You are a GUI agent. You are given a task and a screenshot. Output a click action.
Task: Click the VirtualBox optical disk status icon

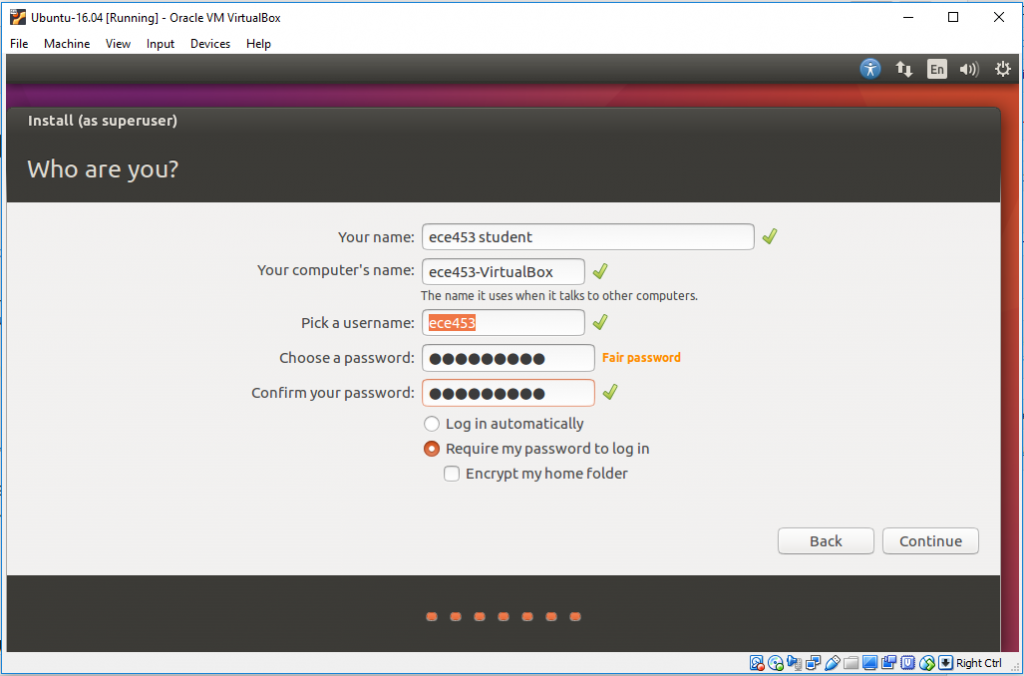tap(776, 663)
